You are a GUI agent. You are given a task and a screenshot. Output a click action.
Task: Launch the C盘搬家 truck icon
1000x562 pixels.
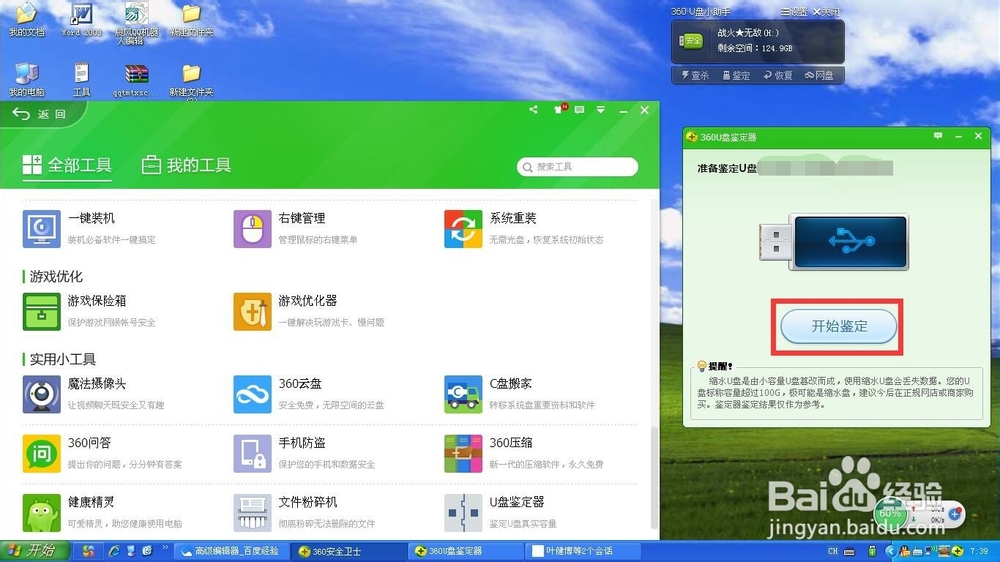click(463, 394)
